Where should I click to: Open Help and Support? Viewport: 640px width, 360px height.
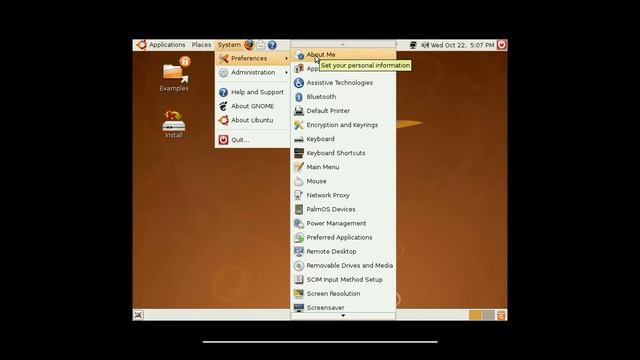point(253,92)
